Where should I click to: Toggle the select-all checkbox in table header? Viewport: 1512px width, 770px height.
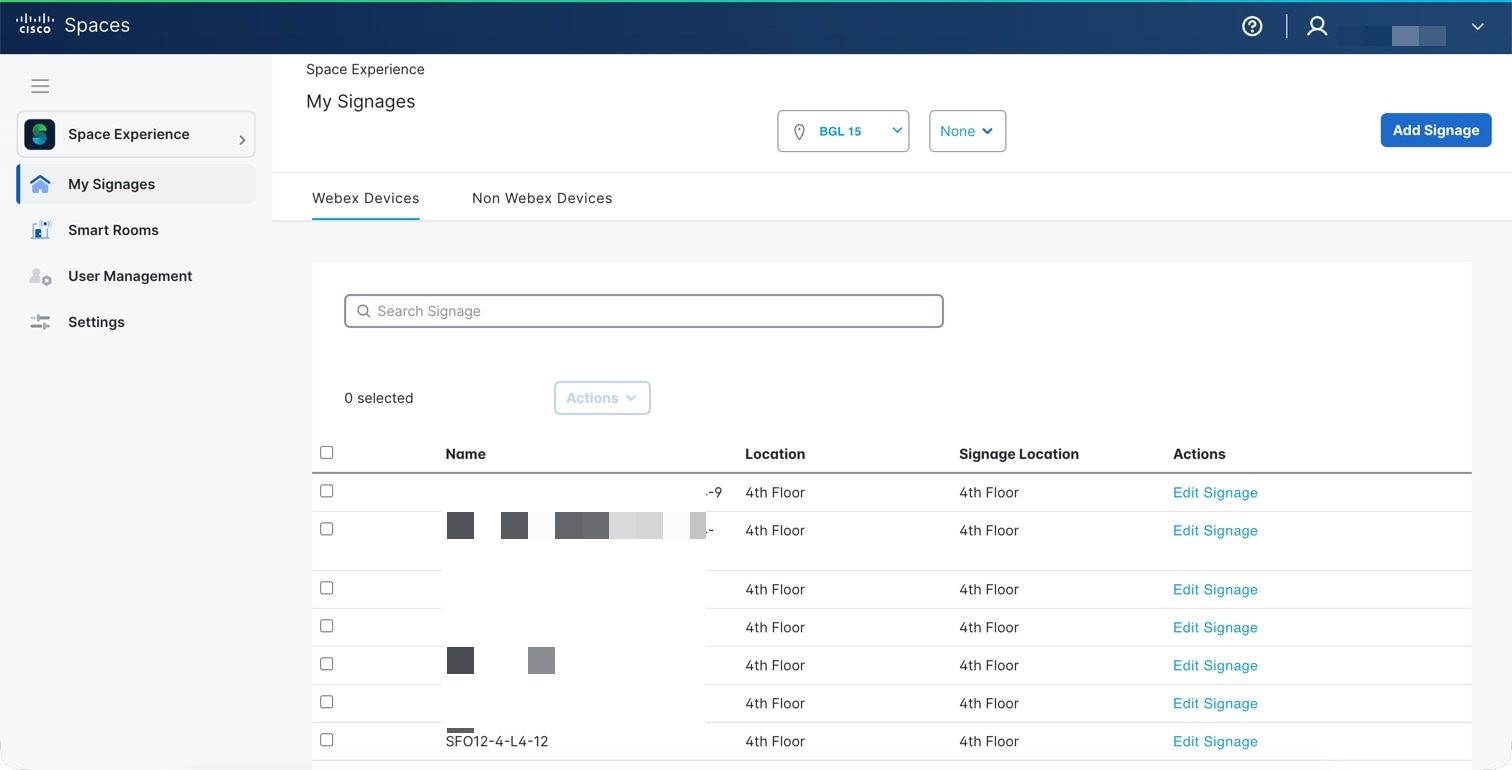(326, 453)
